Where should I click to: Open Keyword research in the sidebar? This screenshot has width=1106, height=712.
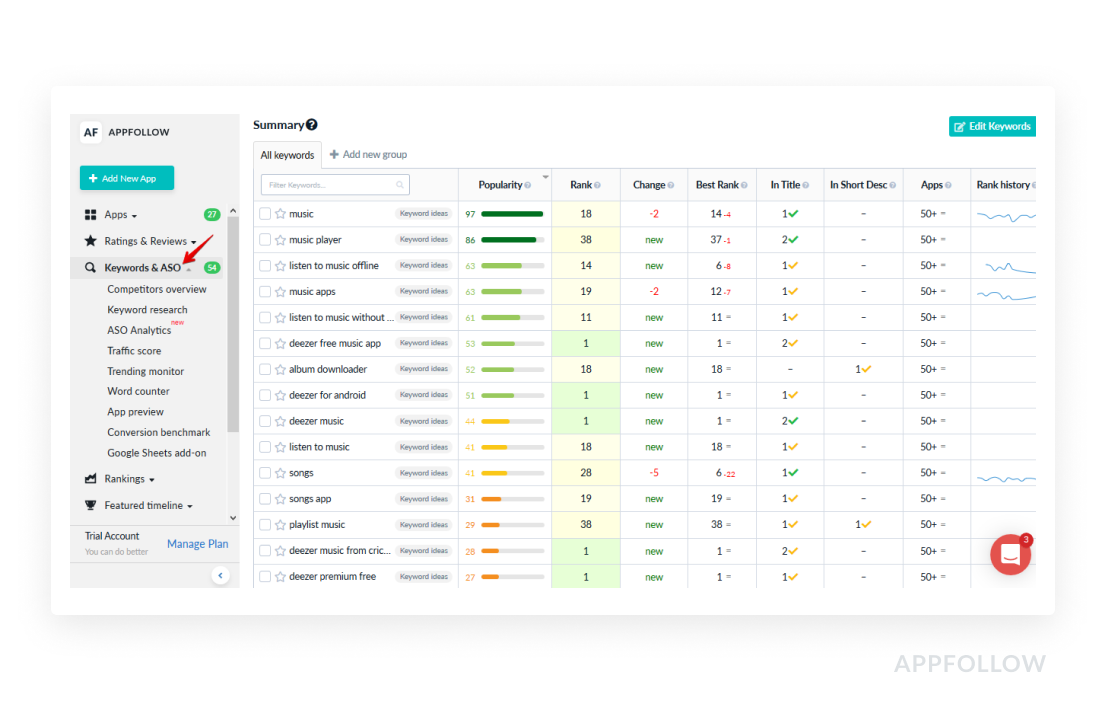pos(147,310)
